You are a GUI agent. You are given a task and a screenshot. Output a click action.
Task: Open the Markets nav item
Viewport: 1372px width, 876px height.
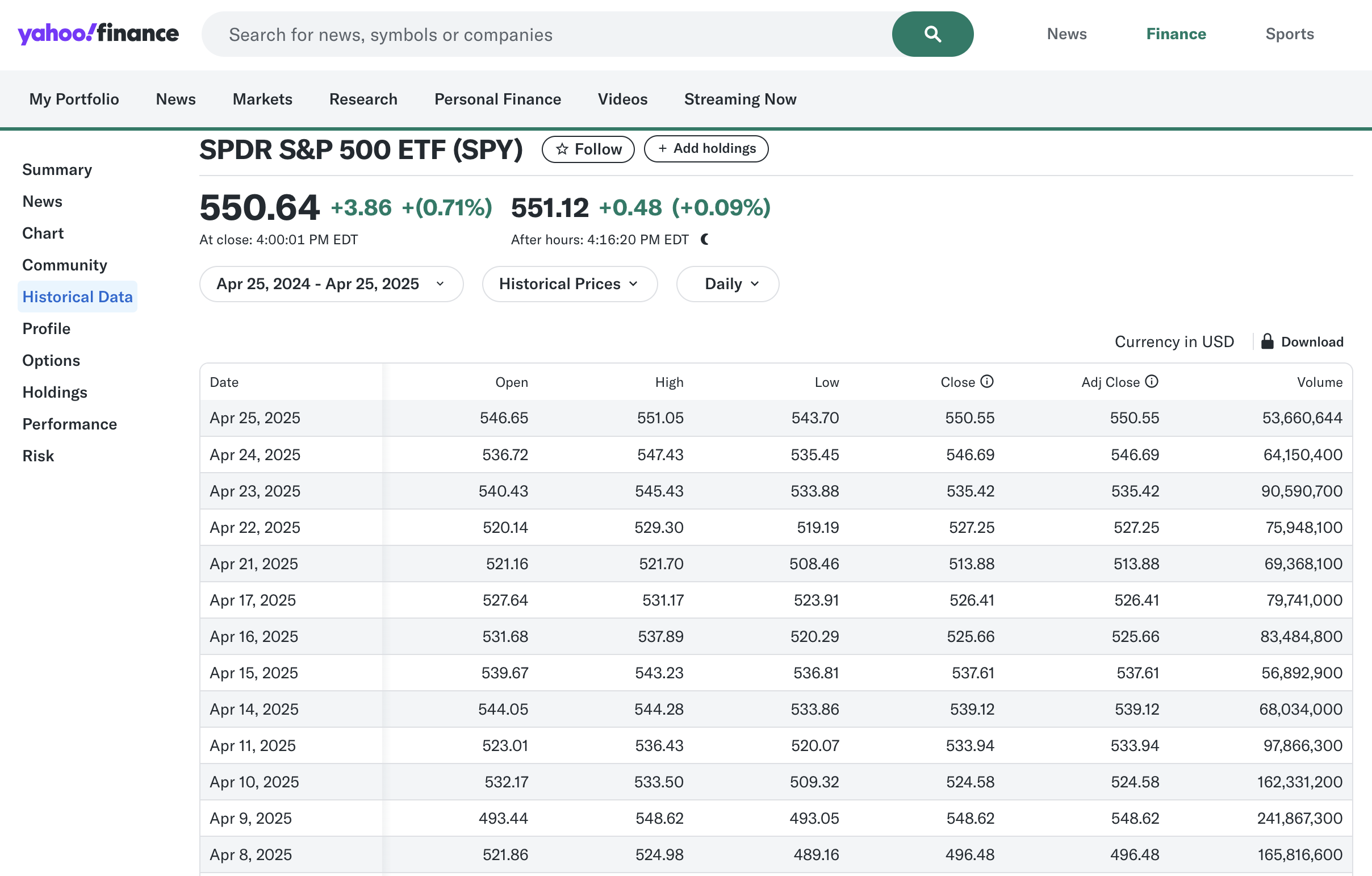click(262, 99)
